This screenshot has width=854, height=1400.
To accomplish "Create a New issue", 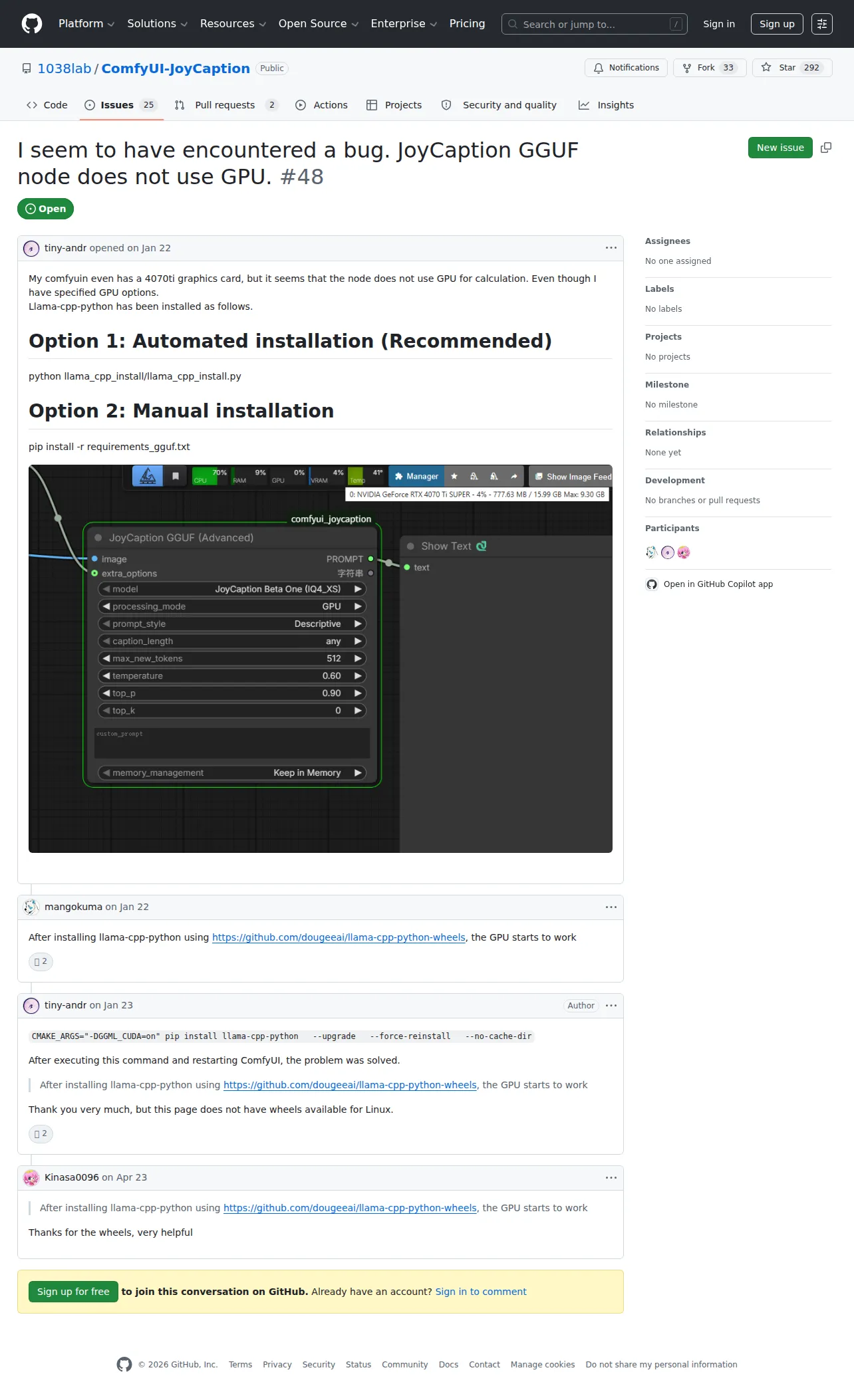I will tap(780, 148).
